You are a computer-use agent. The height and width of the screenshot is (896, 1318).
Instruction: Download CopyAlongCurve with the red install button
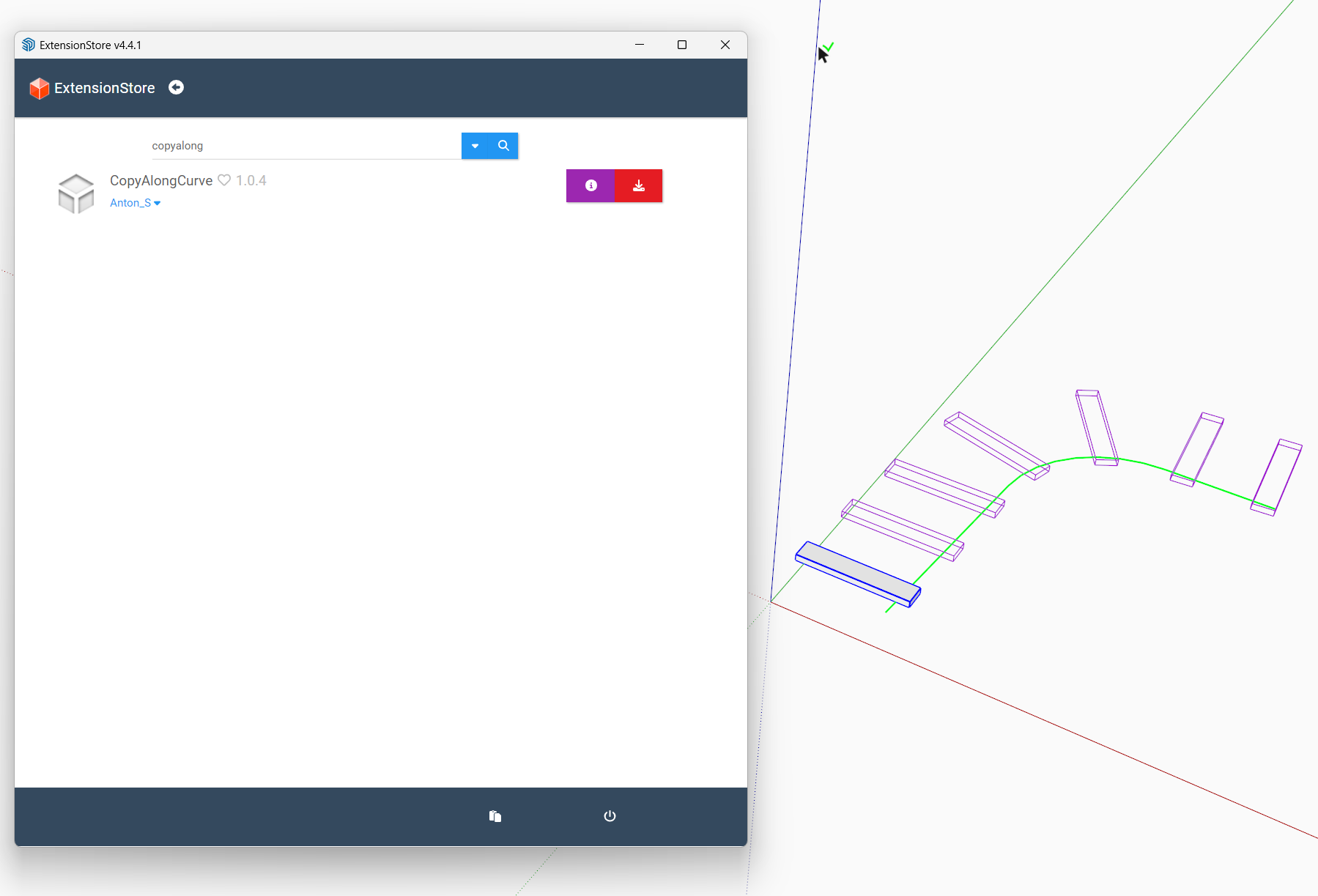(x=639, y=185)
